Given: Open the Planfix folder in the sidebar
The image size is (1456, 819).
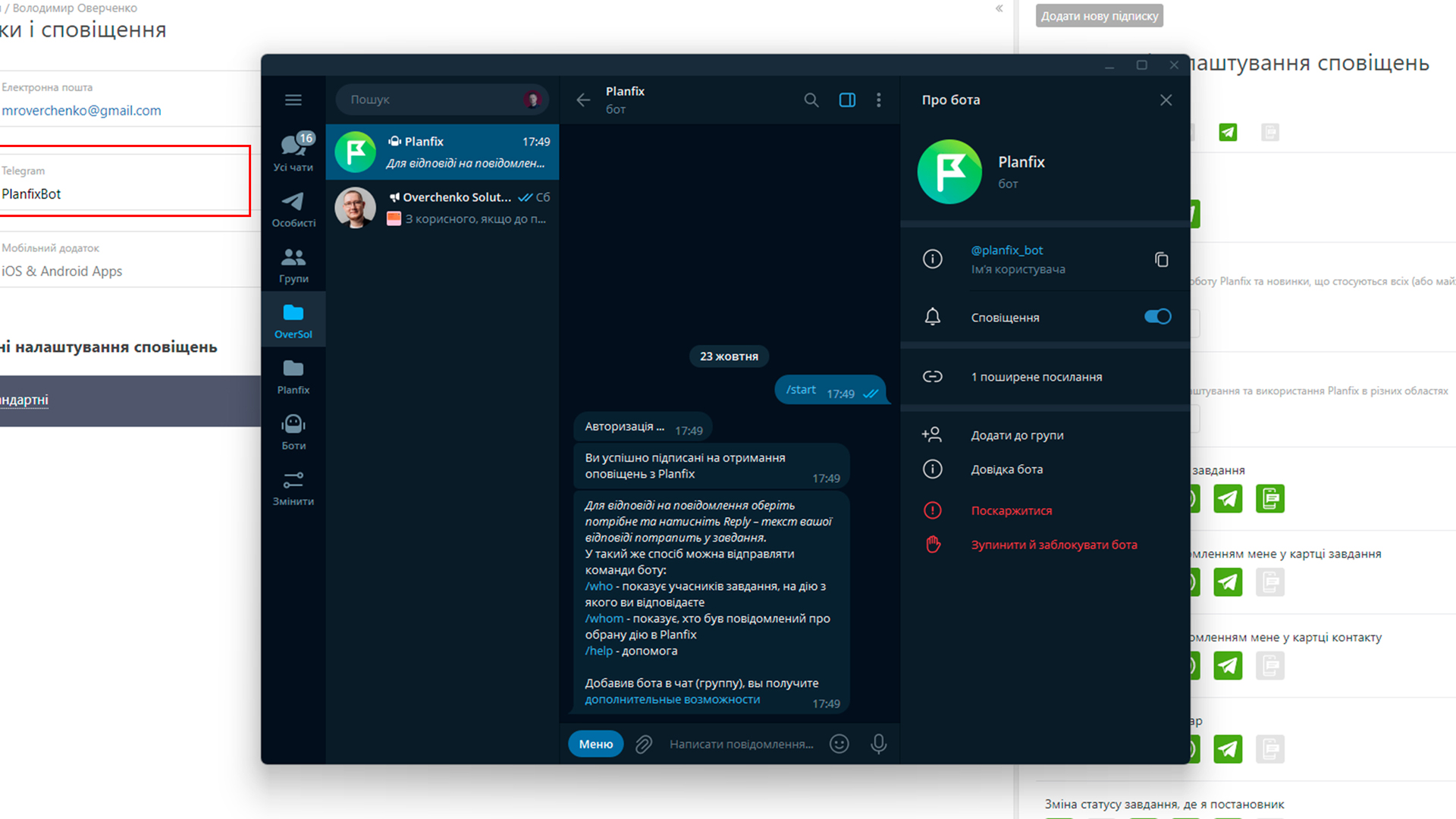Looking at the screenshot, I should (293, 377).
